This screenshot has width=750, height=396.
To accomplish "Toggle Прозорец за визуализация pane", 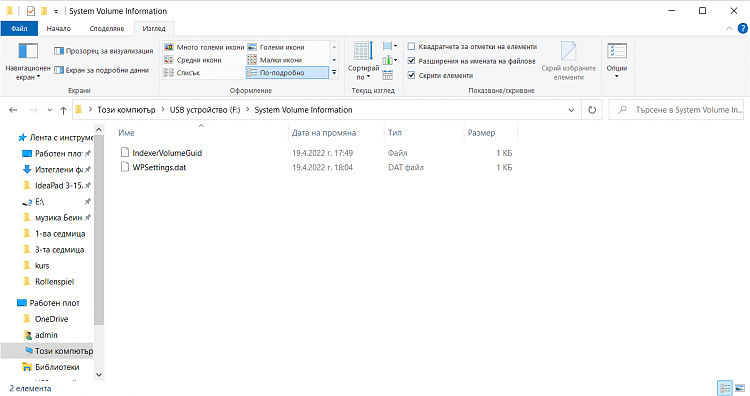I will click(x=104, y=51).
